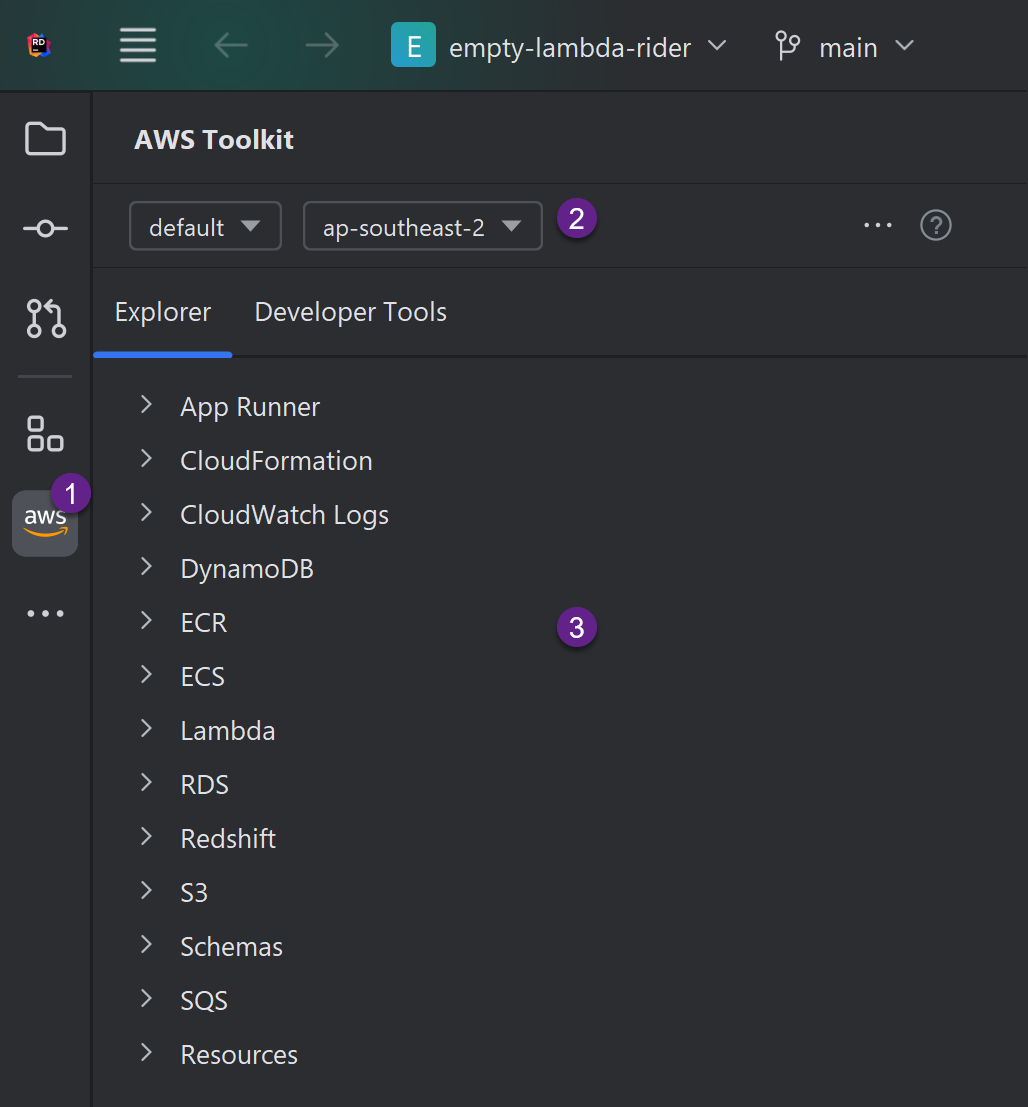Open the Explorer folder tool window icon
The width and height of the screenshot is (1028, 1107).
point(45,138)
